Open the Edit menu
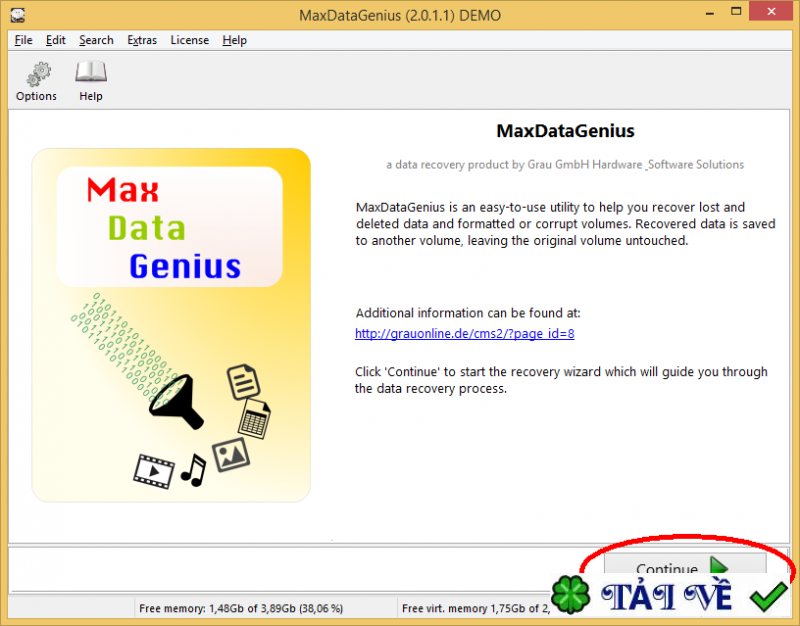Viewport: 800px width, 626px height. pyautogui.click(x=55, y=40)
